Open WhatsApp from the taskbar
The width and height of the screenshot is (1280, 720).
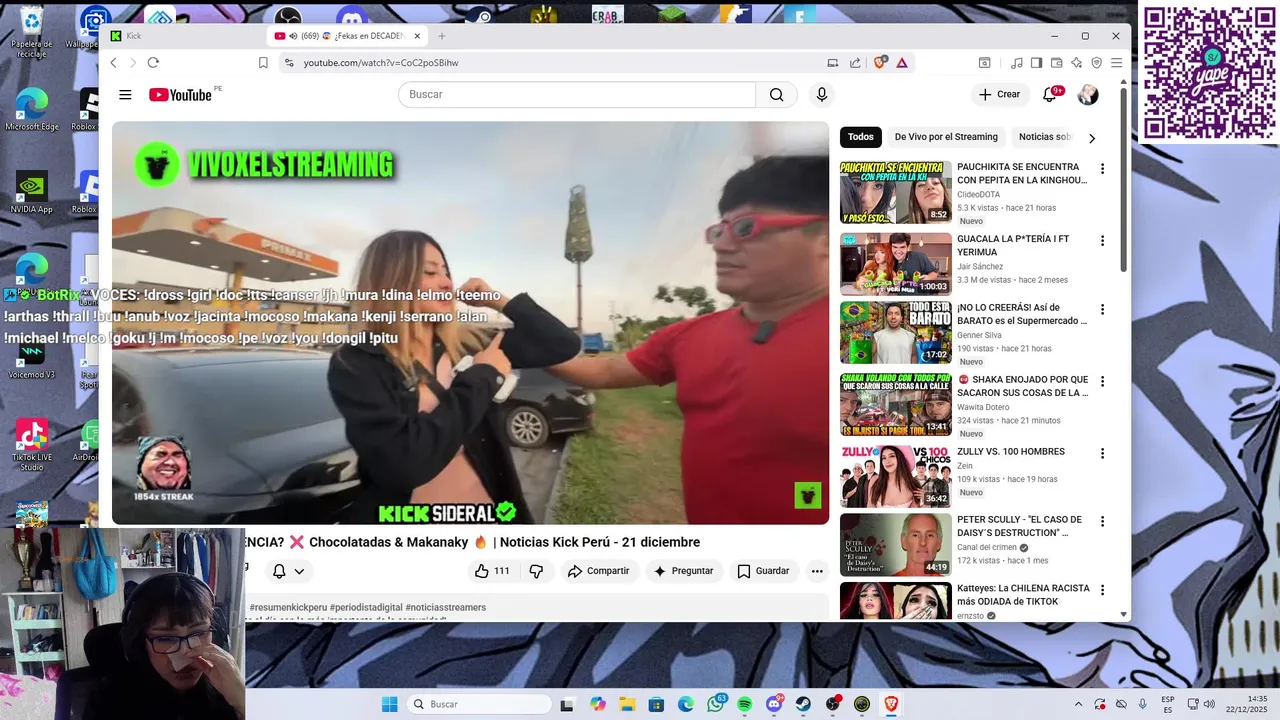[716, 704]
